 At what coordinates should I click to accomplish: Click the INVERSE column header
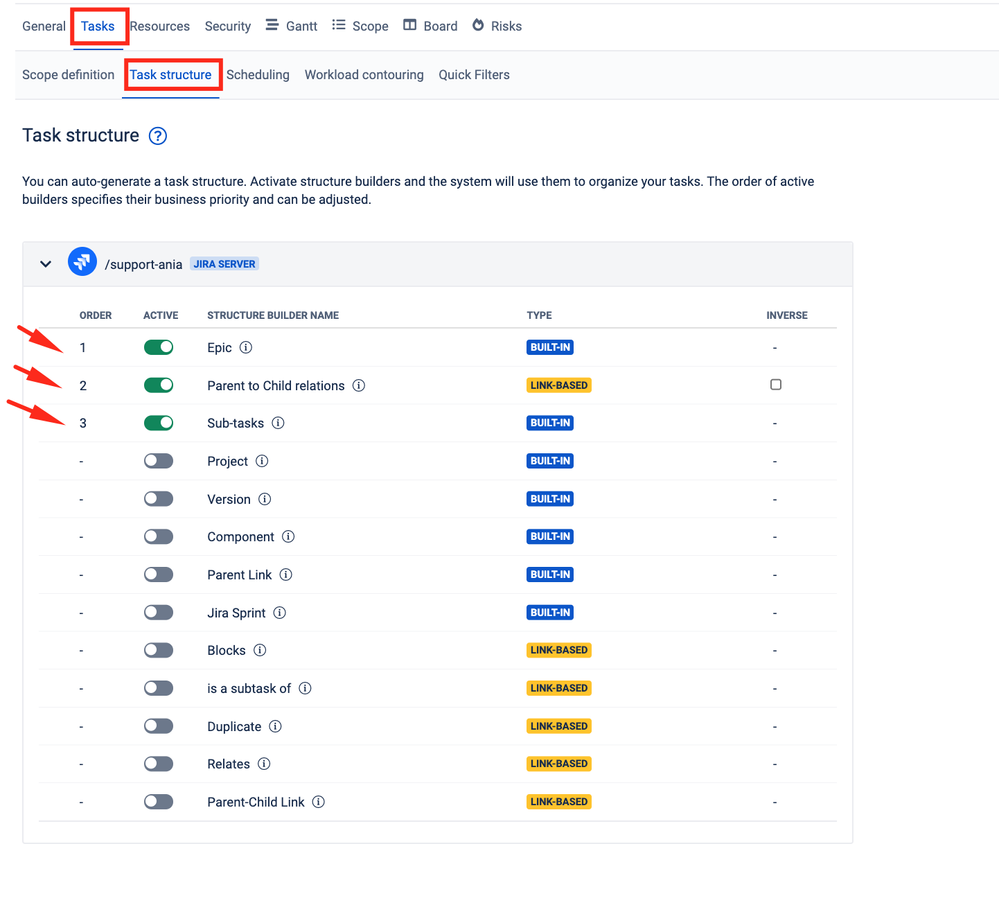pos(787,315)
